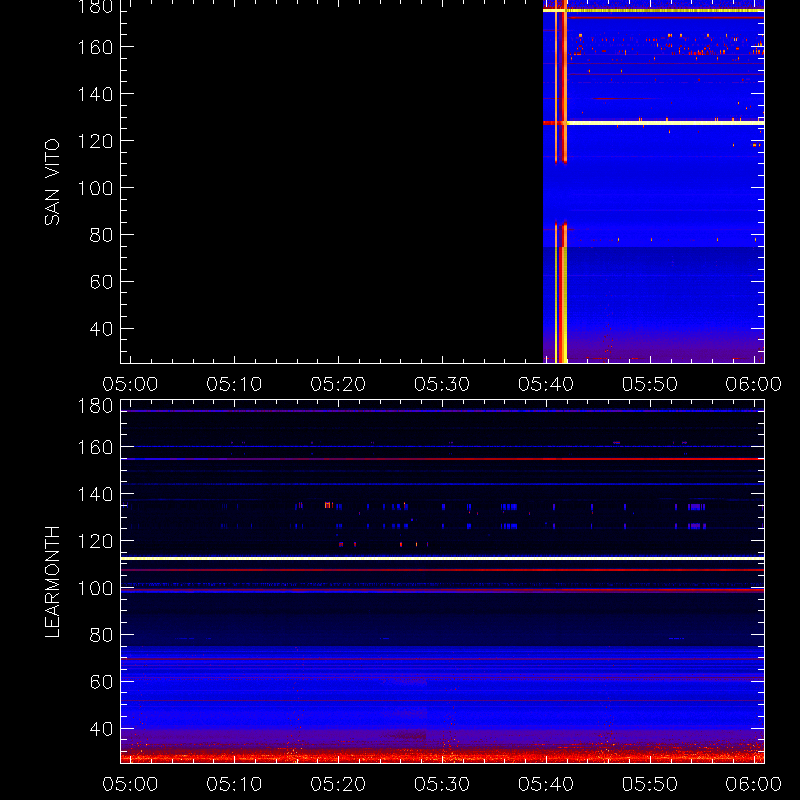Click the LEARMONTH axis title

pyautogui.click(x=52, y=582)
